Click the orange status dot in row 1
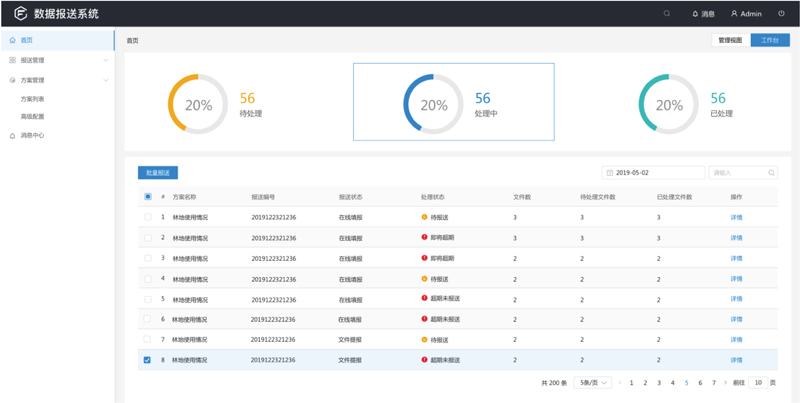The height and width of the screenshot is (403, 800). 424,217
